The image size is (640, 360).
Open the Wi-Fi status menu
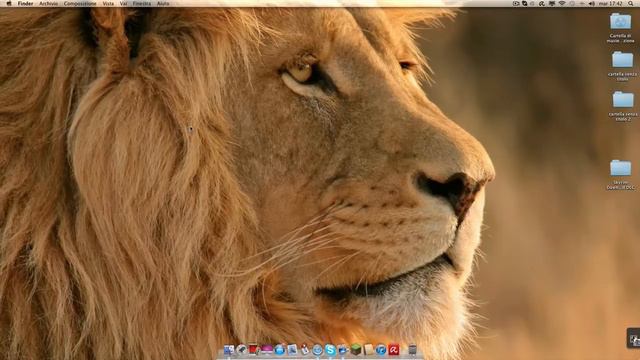(x=562, y=3)
